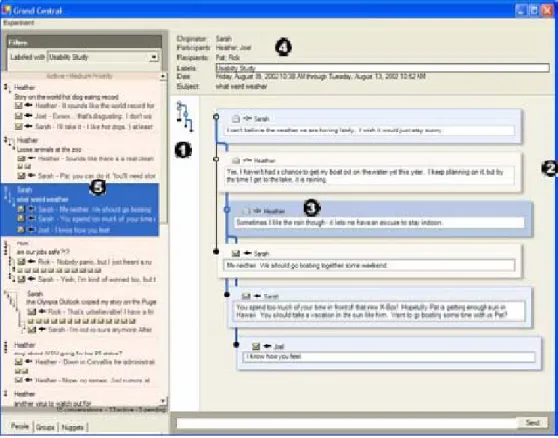Viewport: 558px width, 438px height.
Task: Open the "Labeled with" Usability Study dropdown
Action: pos(103,57)
